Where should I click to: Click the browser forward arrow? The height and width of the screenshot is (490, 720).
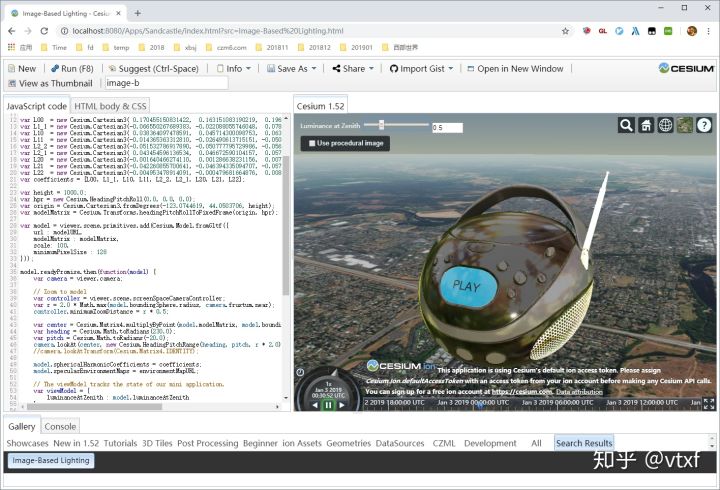click(28, 31)
